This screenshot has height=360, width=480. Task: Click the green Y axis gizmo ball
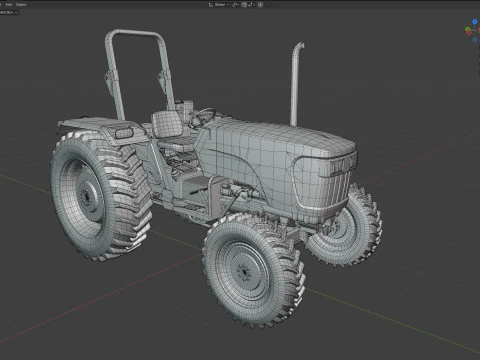[467, 29]
